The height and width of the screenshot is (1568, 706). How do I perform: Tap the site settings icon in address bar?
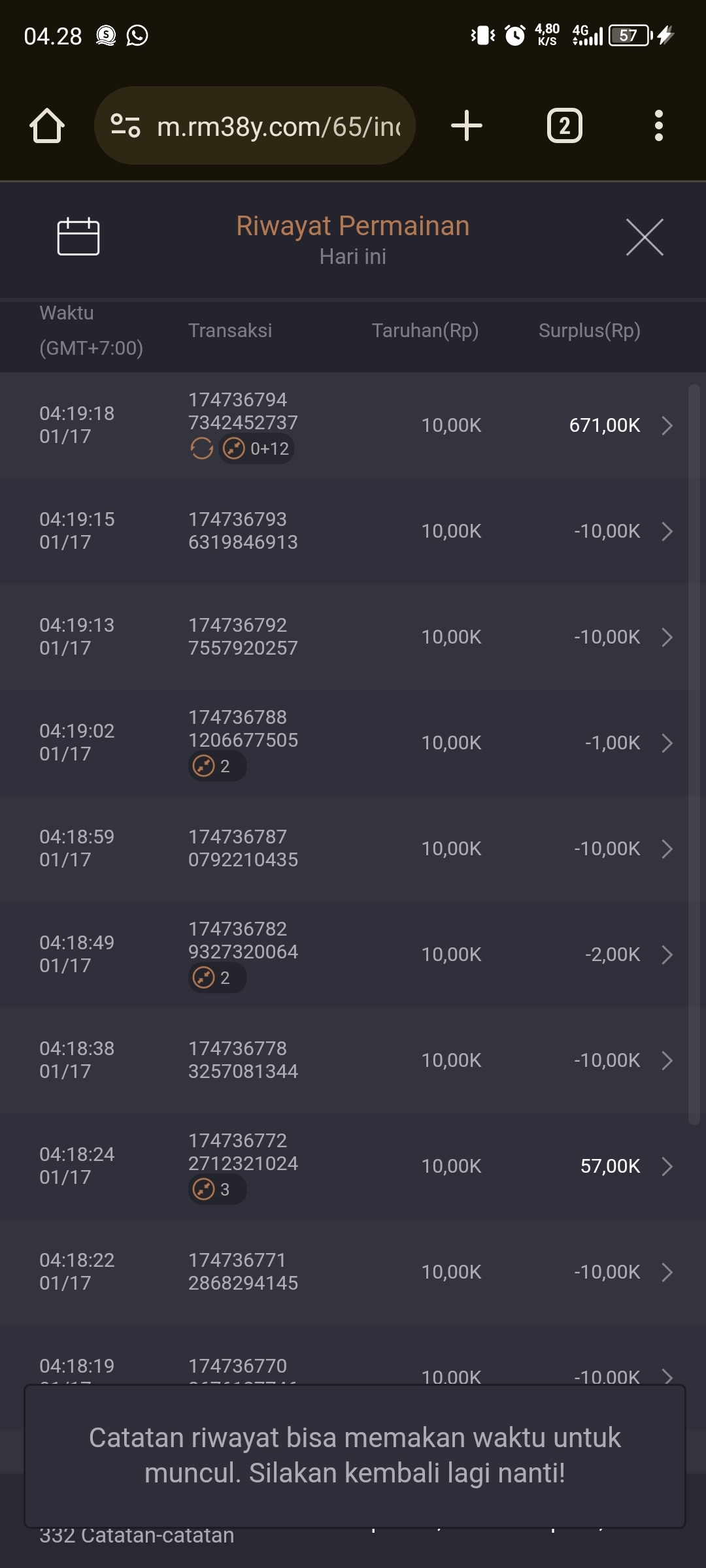click(x=126, y=125)
